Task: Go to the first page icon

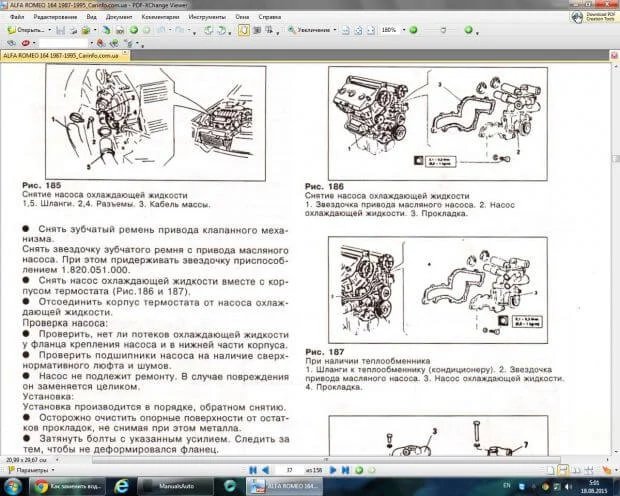Action: tap(252, 469)
